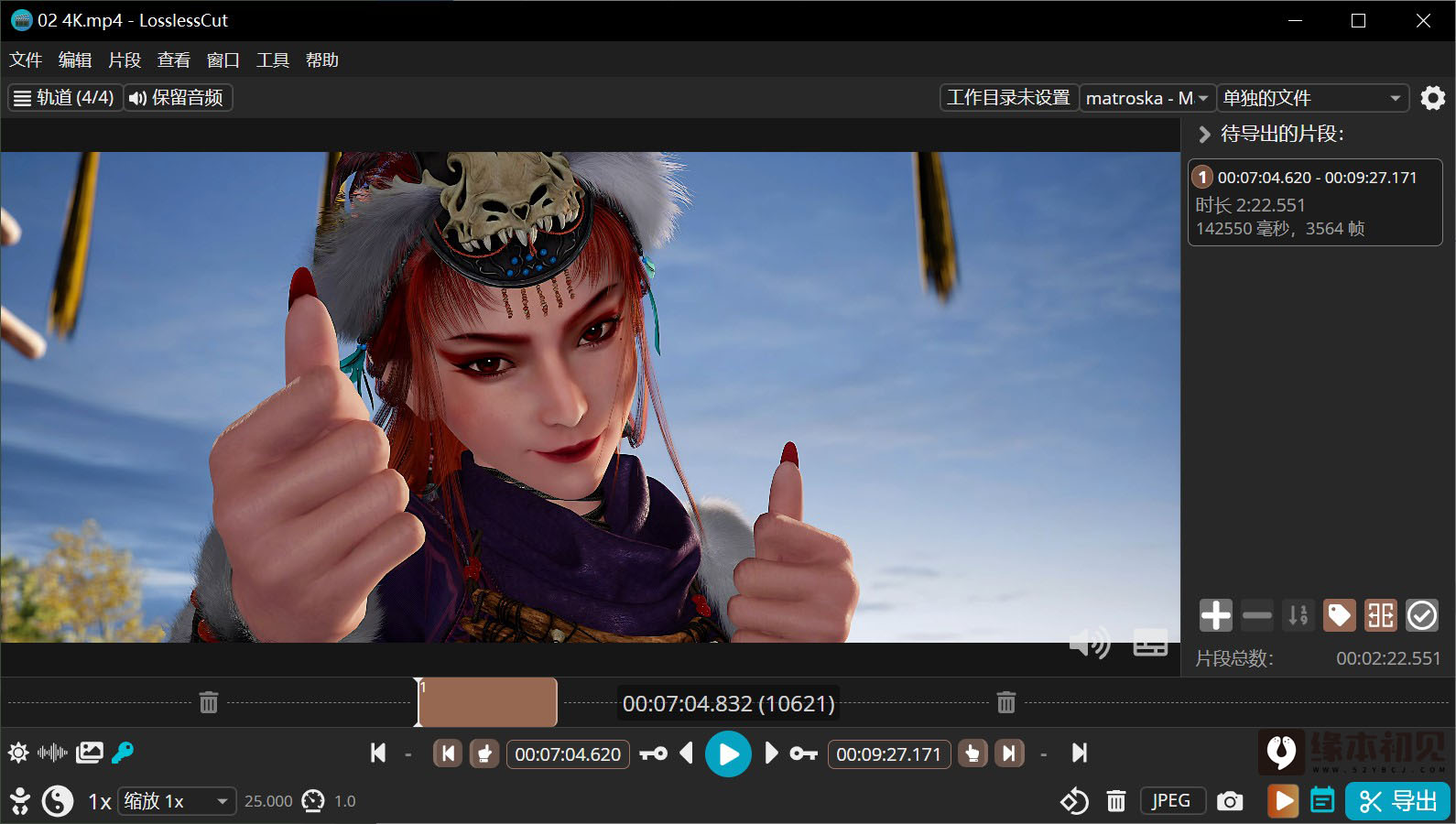The height and width of the screenshot is (824, 1456).
Task: Edit the end time field 00:09:27.171
Action: pyautogui.click(x=889, y=754)
